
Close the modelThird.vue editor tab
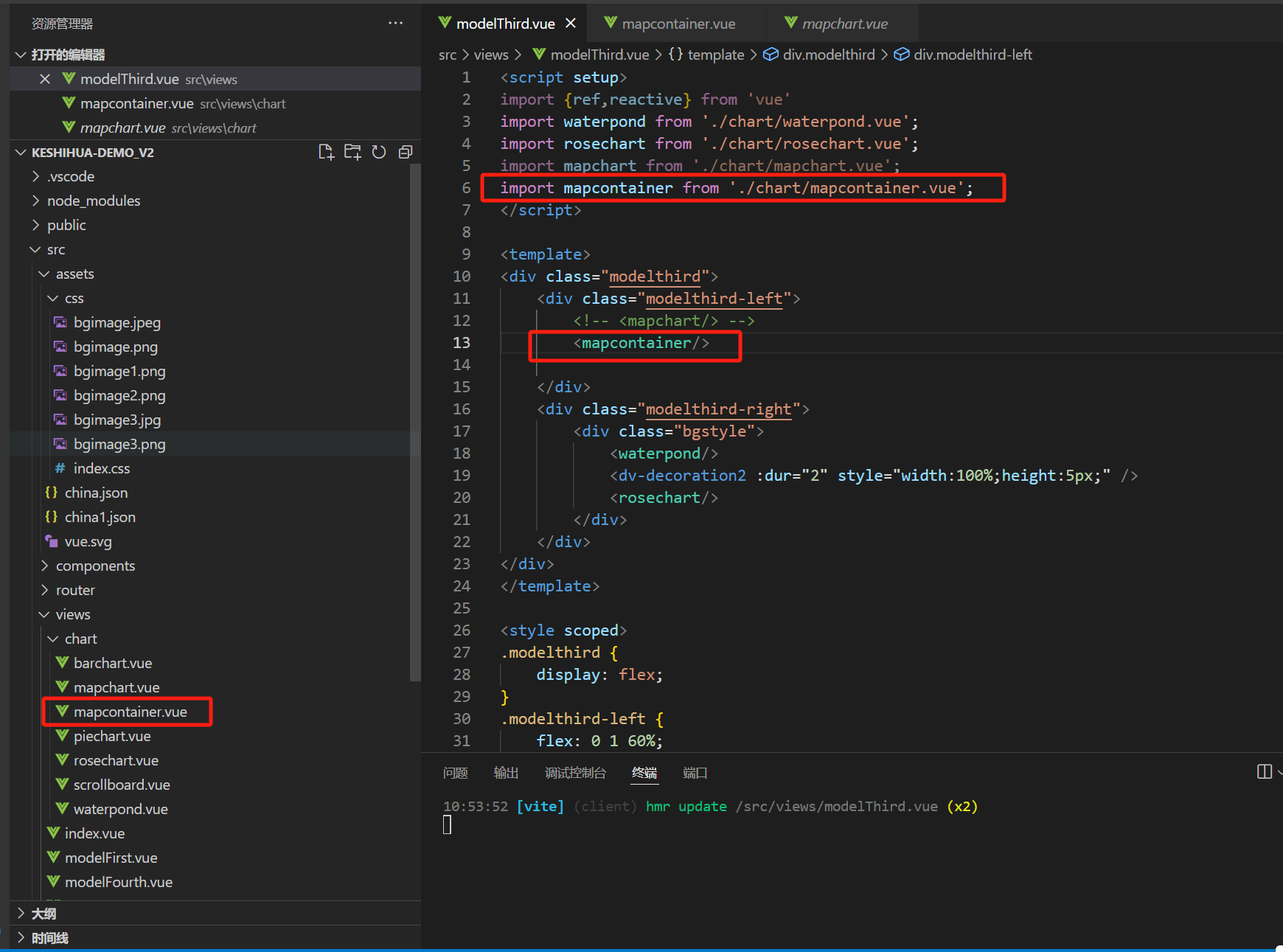571,24
